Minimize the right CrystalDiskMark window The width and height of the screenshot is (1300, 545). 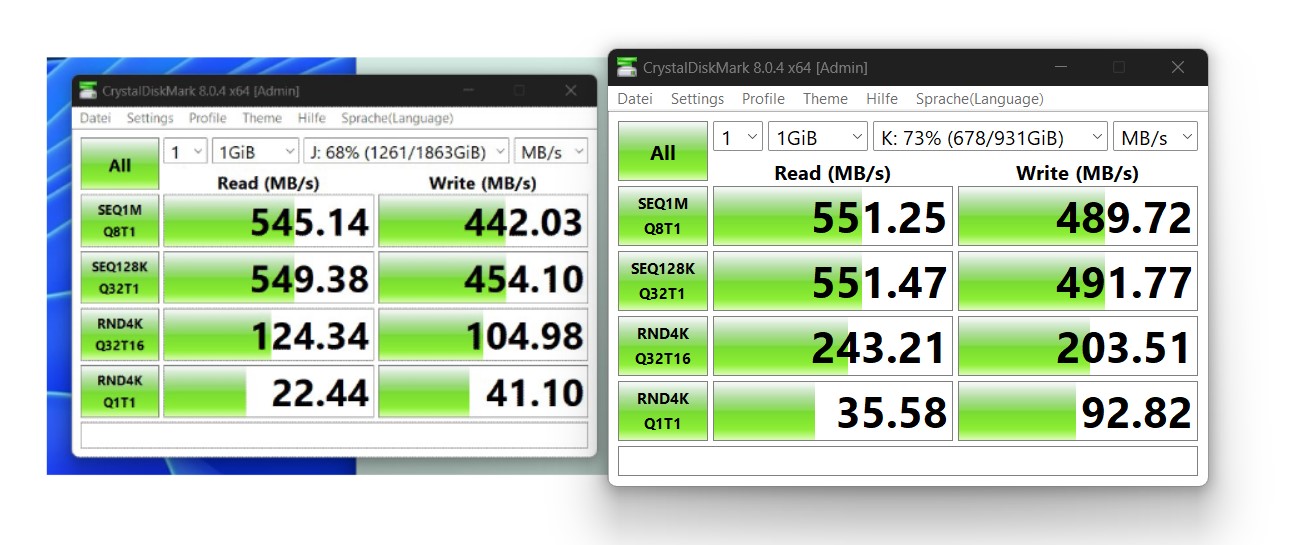pos(1060,67)
